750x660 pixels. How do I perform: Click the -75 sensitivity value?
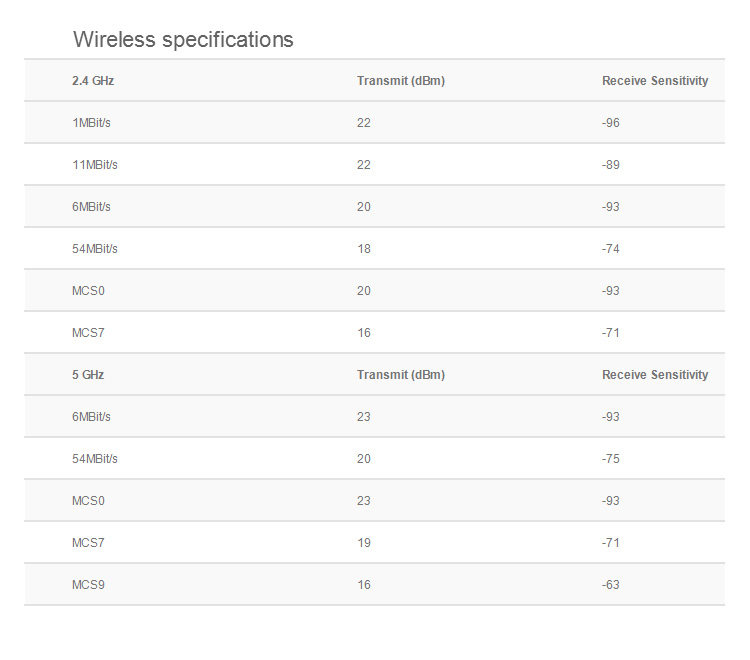point(611,459)
